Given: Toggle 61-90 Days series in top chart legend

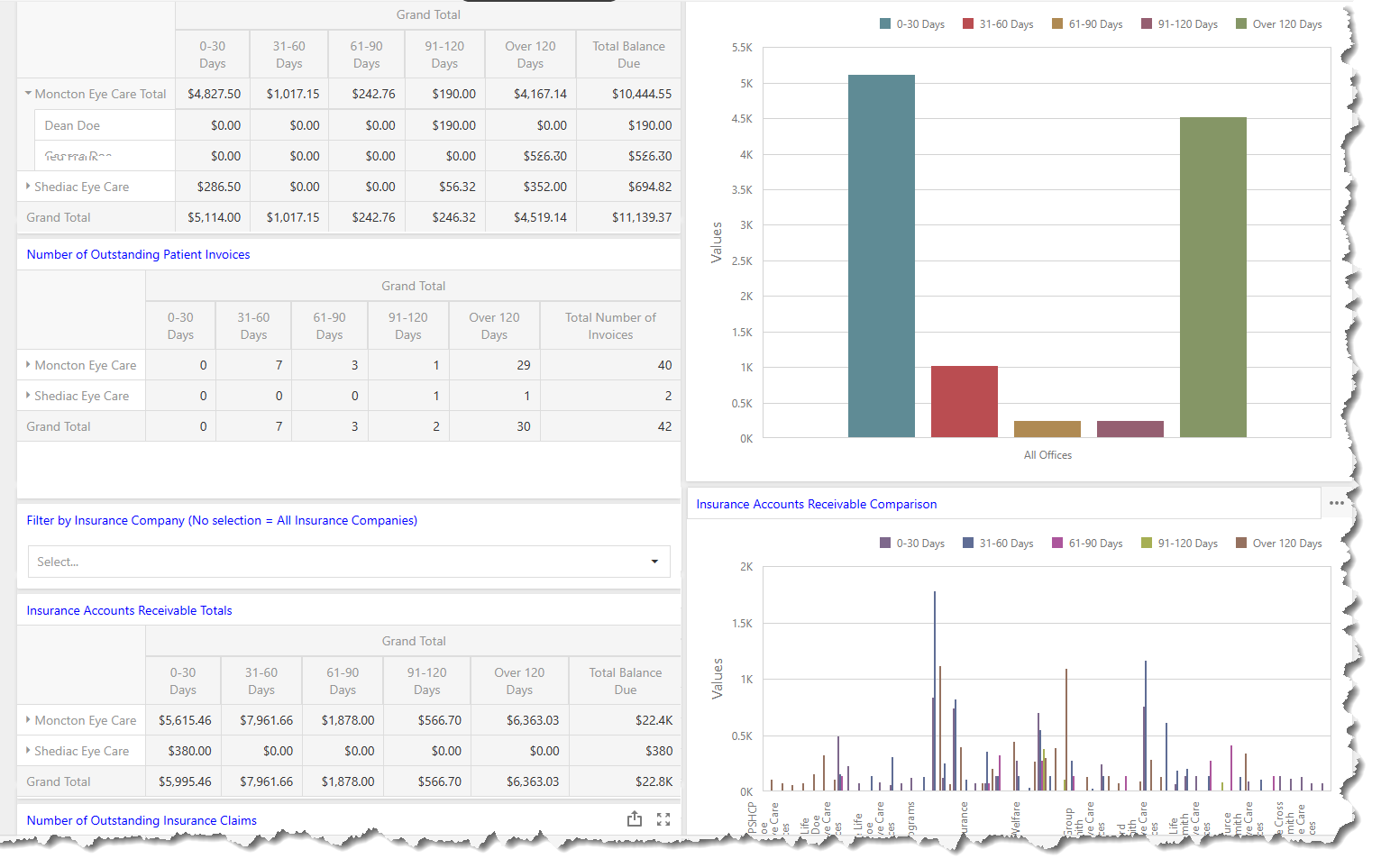Looking at the screenshot, I should (1095, 24).
